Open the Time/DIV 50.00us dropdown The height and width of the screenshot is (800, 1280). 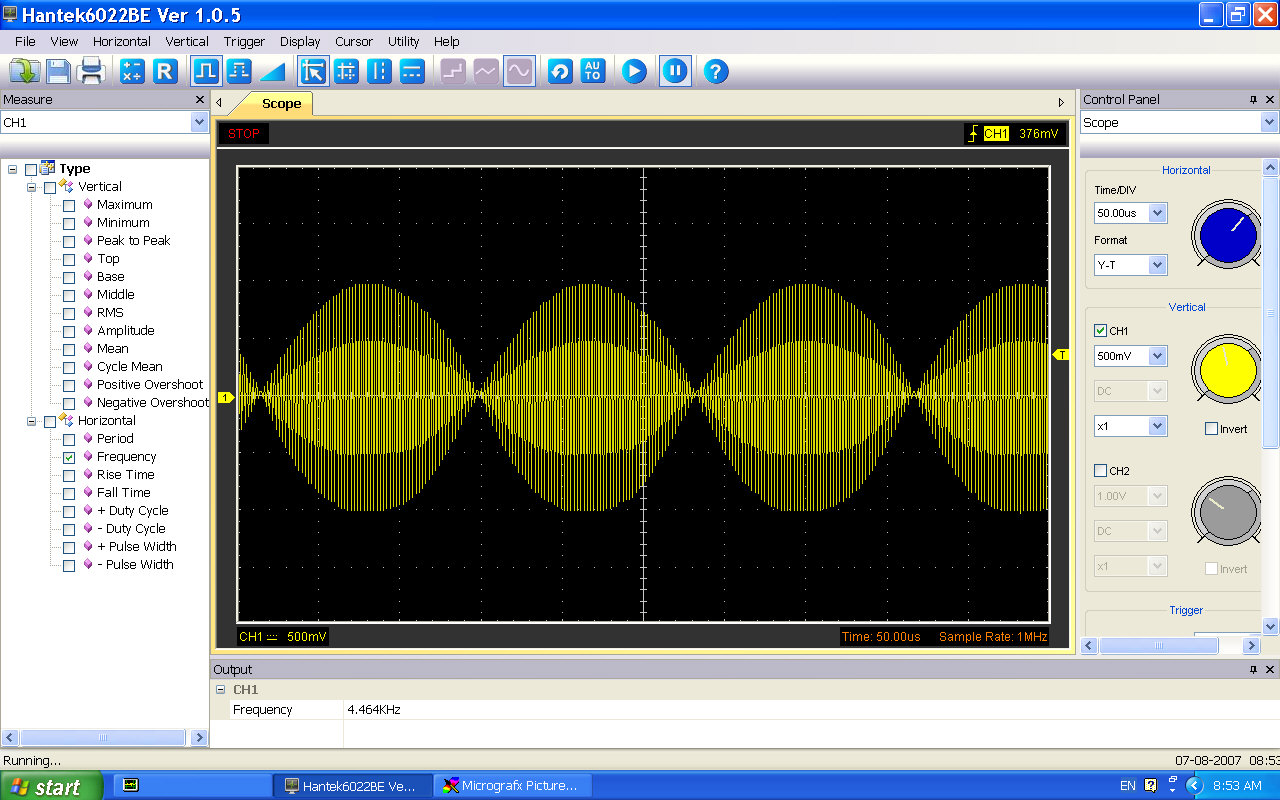(1157, 213)
